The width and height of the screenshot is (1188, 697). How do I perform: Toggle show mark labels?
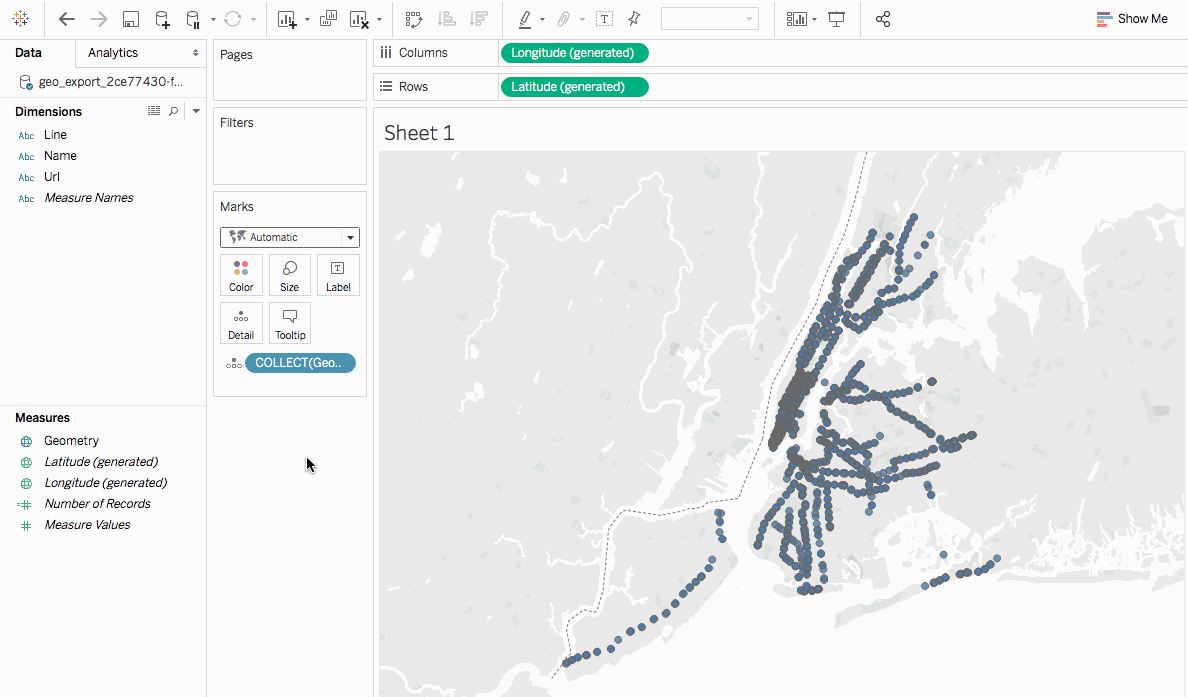click(605, 19)
